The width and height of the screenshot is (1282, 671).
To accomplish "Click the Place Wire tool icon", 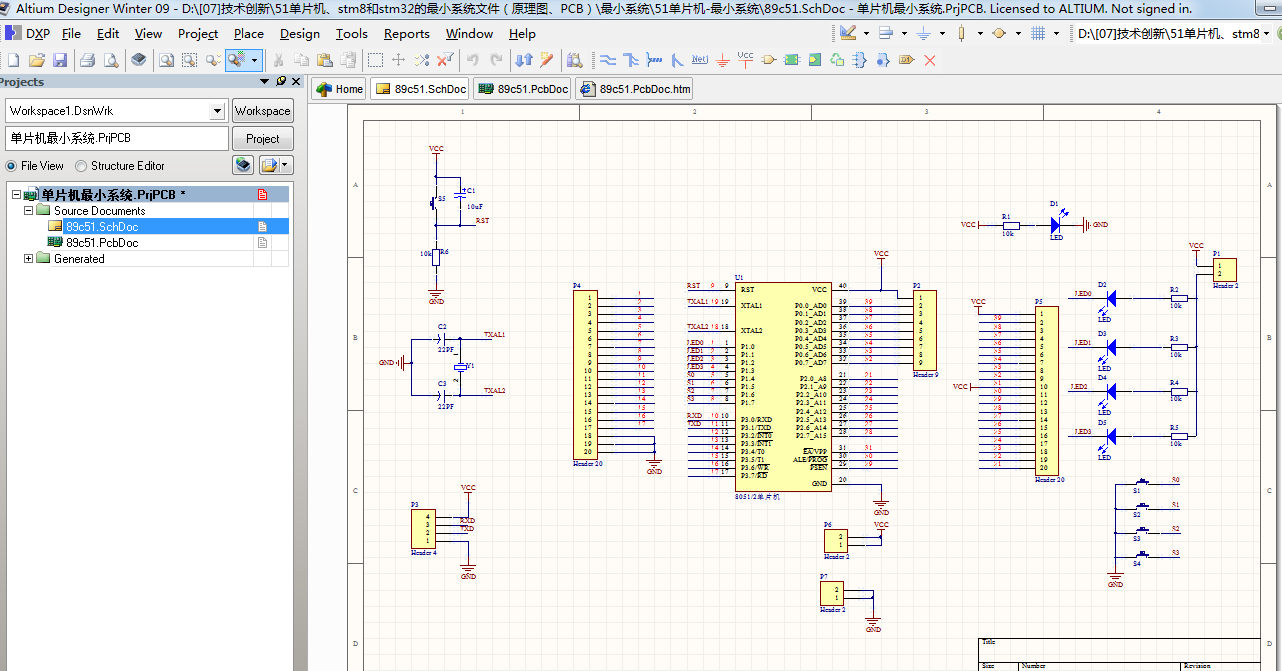I will (x=608, y=60).
